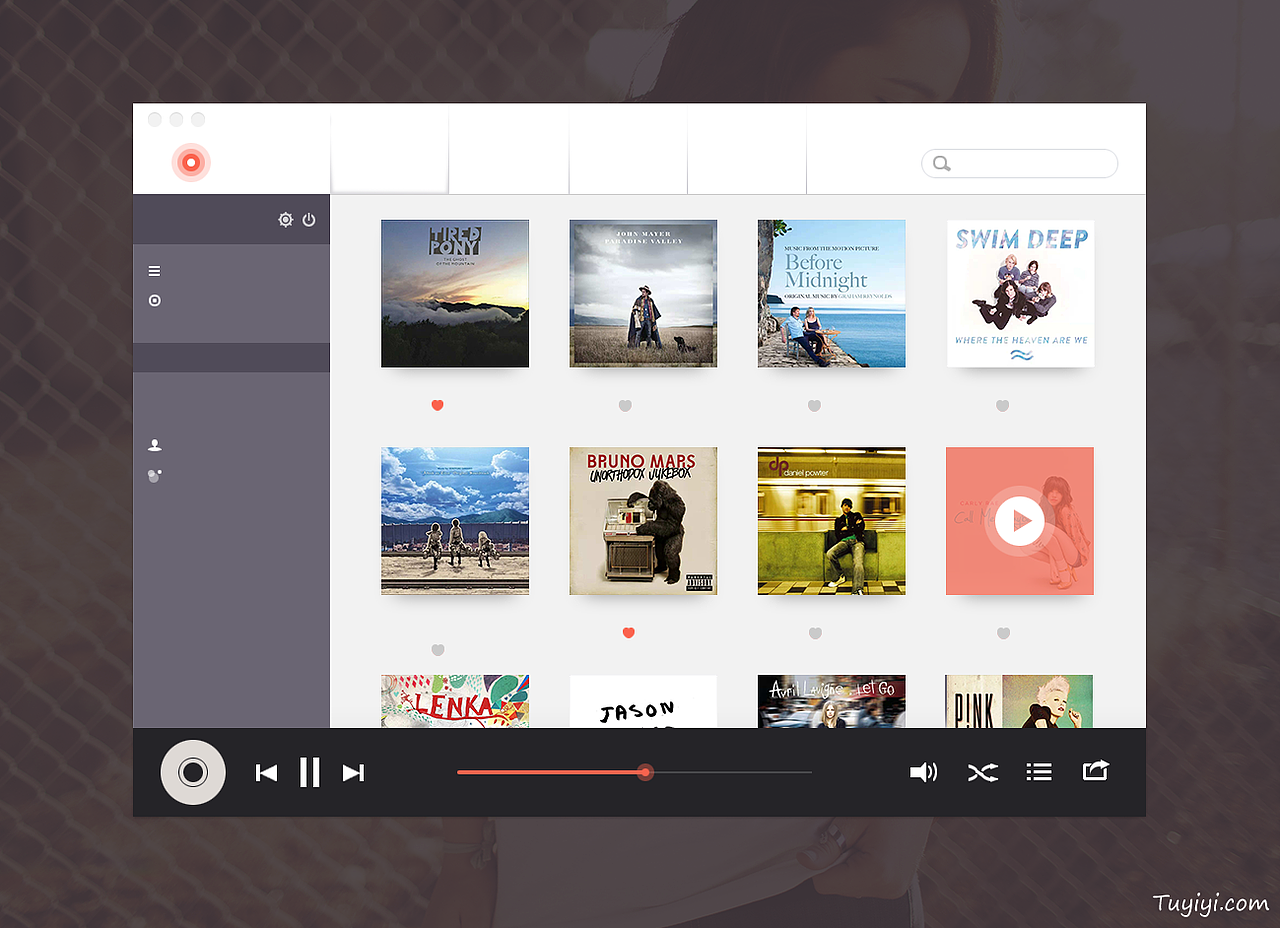
Task: Open John Mayer Paradise Valley cover
Action: point(643,294)
